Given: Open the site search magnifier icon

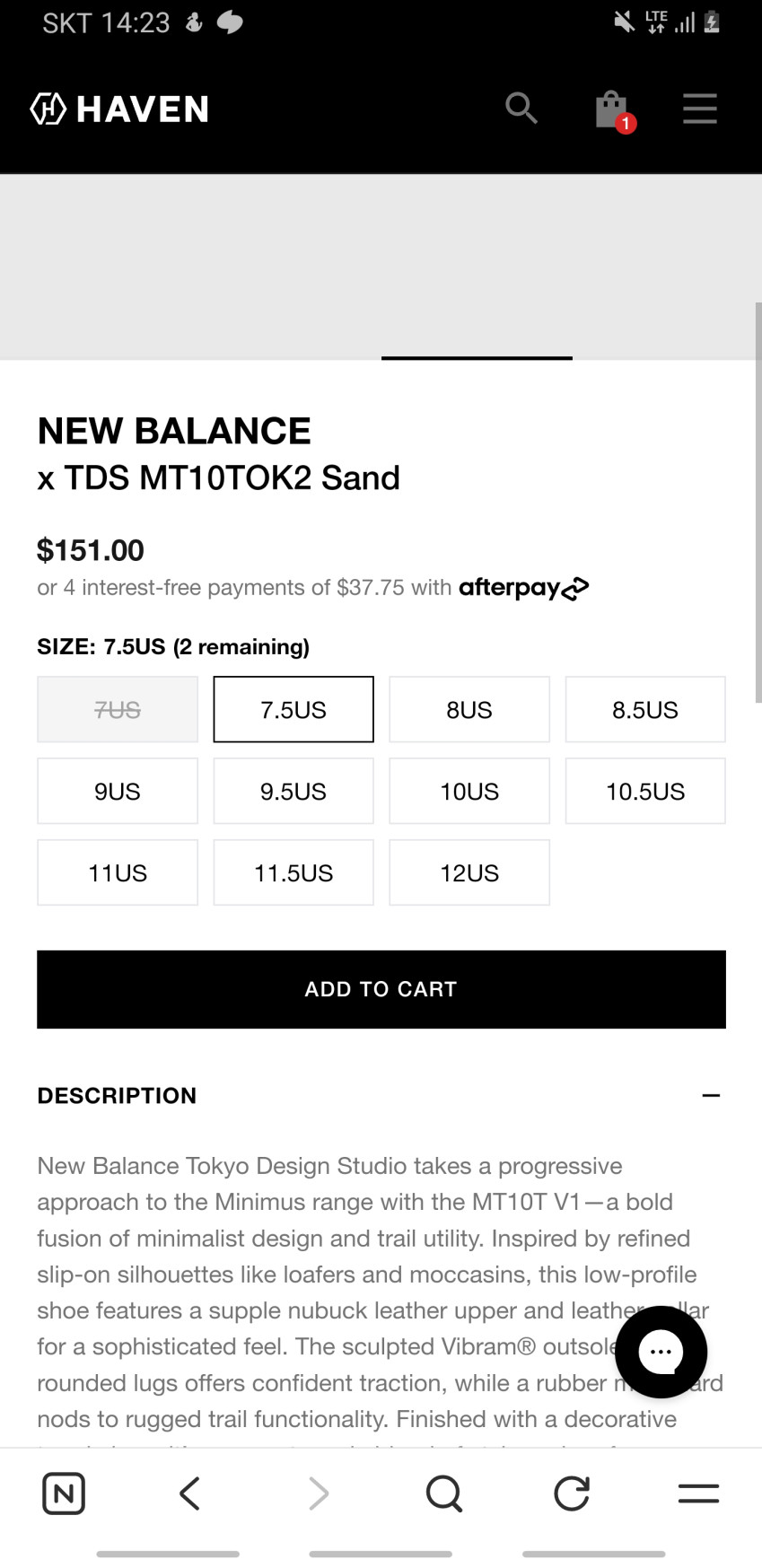Looking at the screenshot, I should click(x=521, y=109).
